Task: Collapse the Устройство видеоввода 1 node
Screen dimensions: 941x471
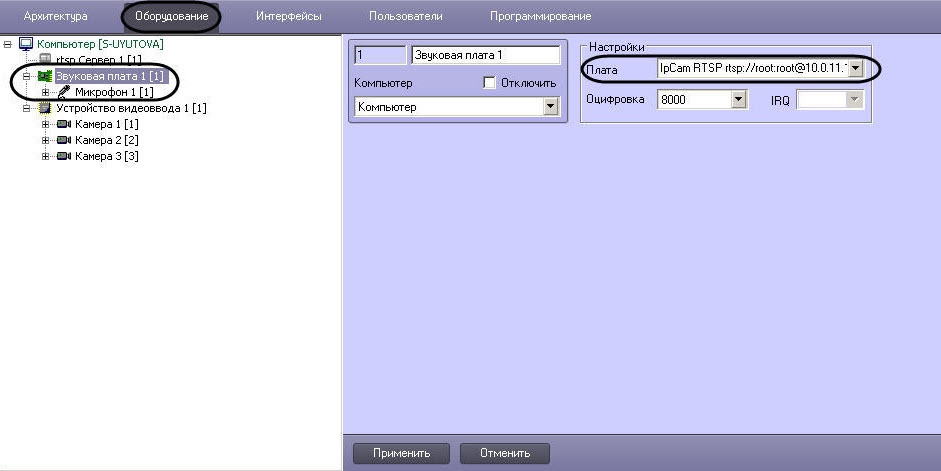Action: click(x=27, y=108)
